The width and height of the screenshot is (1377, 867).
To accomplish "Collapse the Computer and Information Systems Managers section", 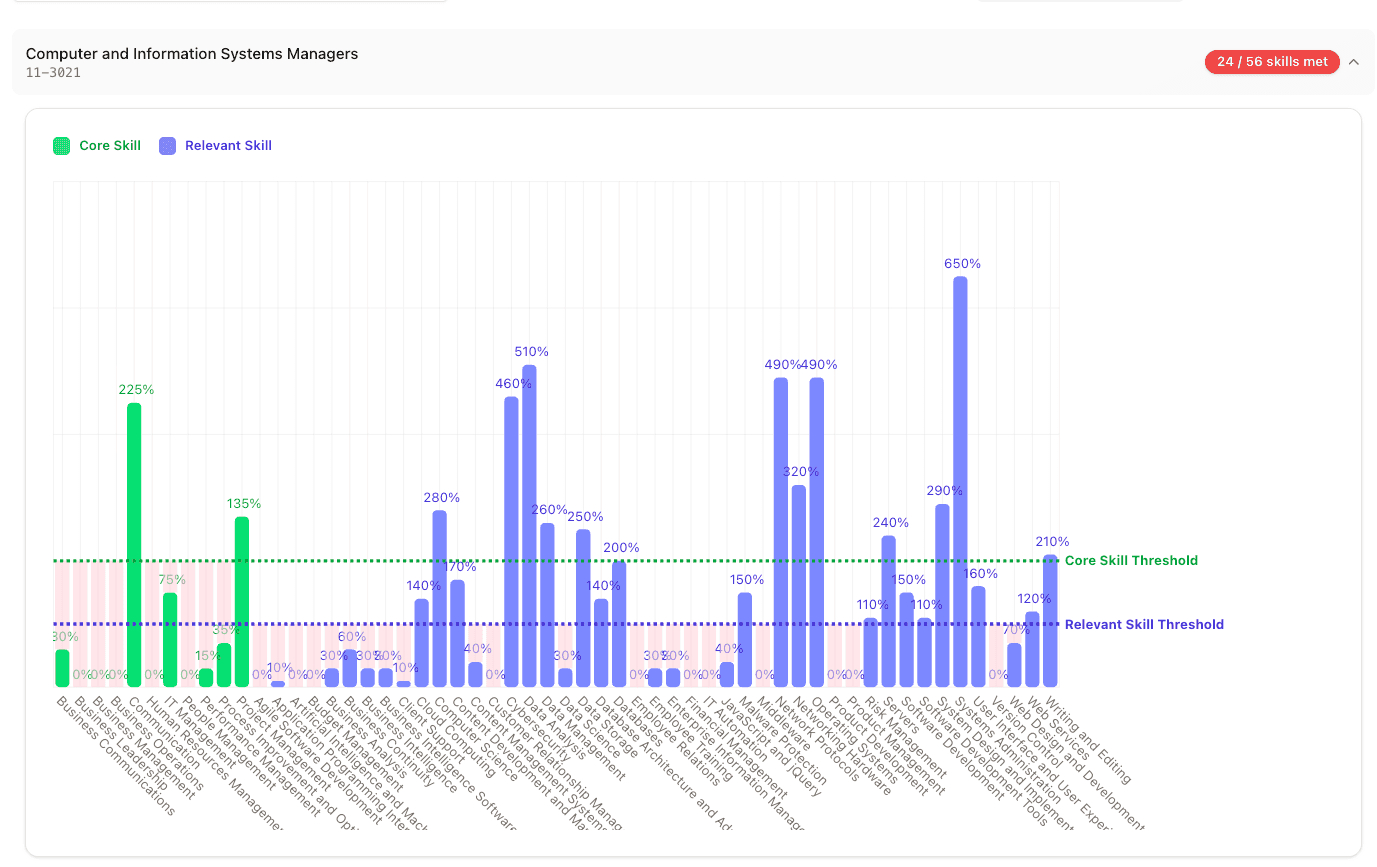I will [x=1353, y=61].
